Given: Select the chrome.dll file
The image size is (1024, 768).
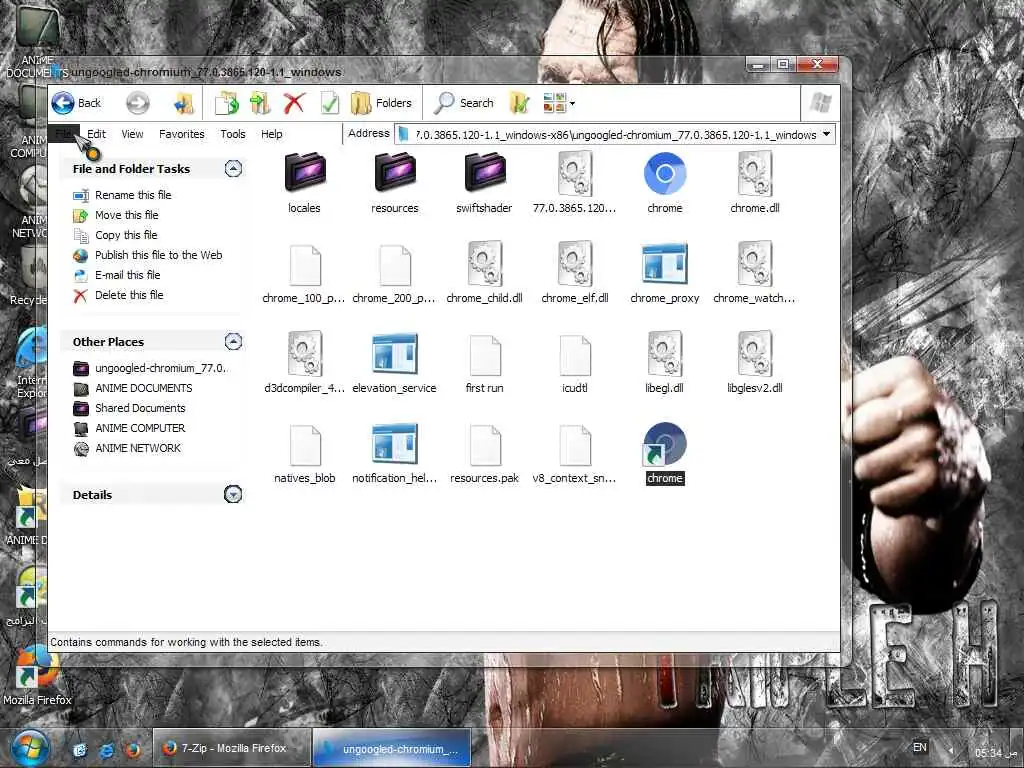Looking at the screenshot, I should point(755,183).
